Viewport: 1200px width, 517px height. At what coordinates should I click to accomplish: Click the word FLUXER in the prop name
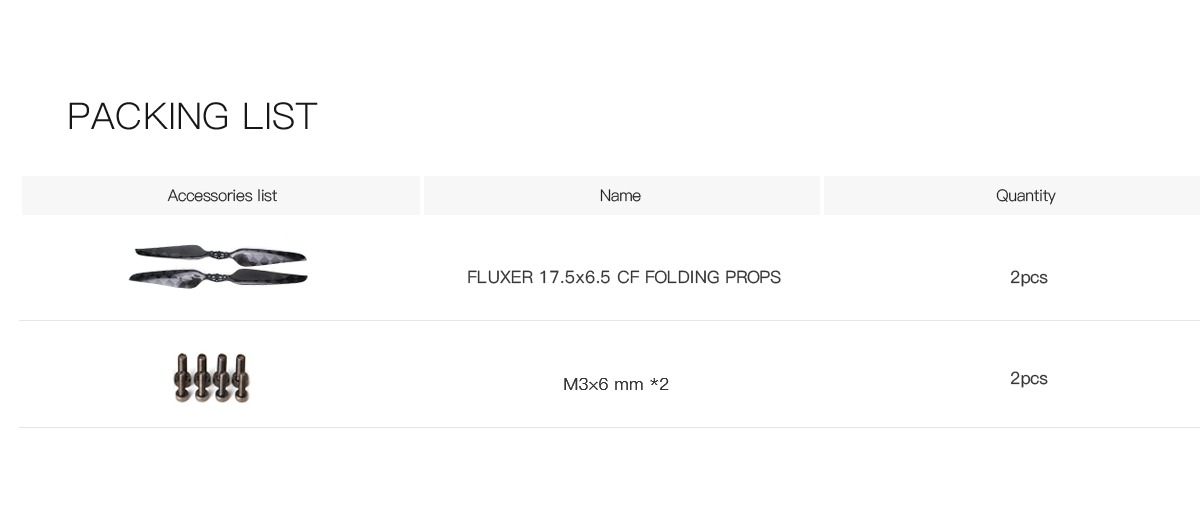pyautogui.click(x=500, y=277)
